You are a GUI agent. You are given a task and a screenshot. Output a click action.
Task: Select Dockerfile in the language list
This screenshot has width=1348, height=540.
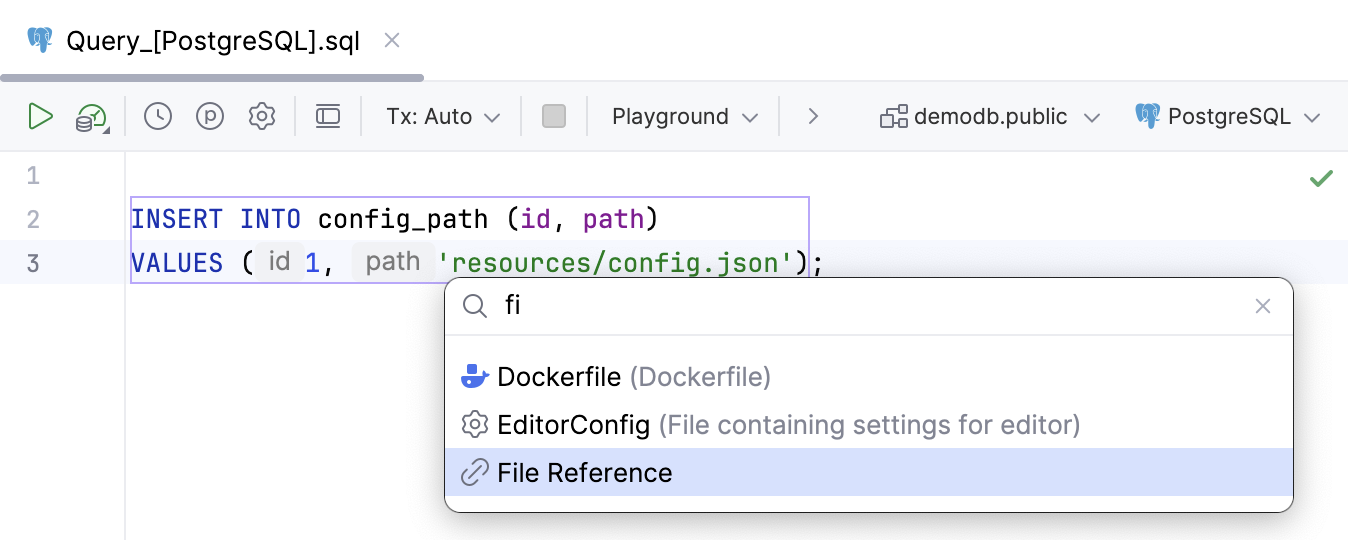pos(869,377)
